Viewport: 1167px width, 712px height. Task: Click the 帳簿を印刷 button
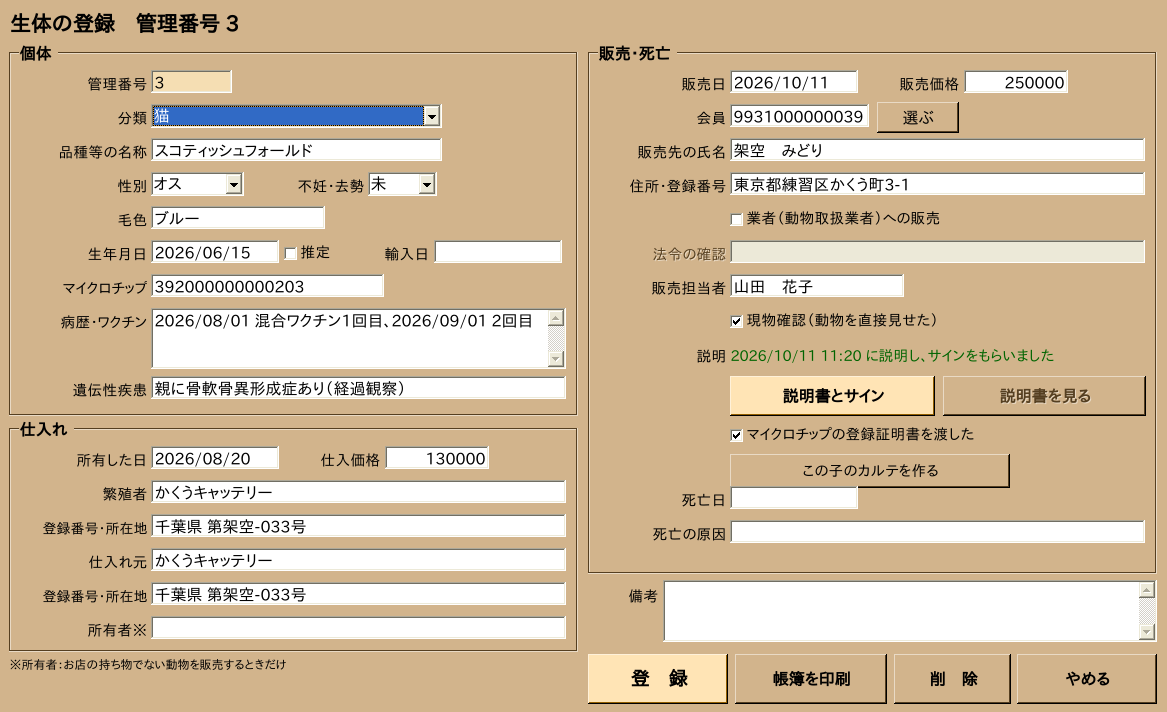(810, 679)
